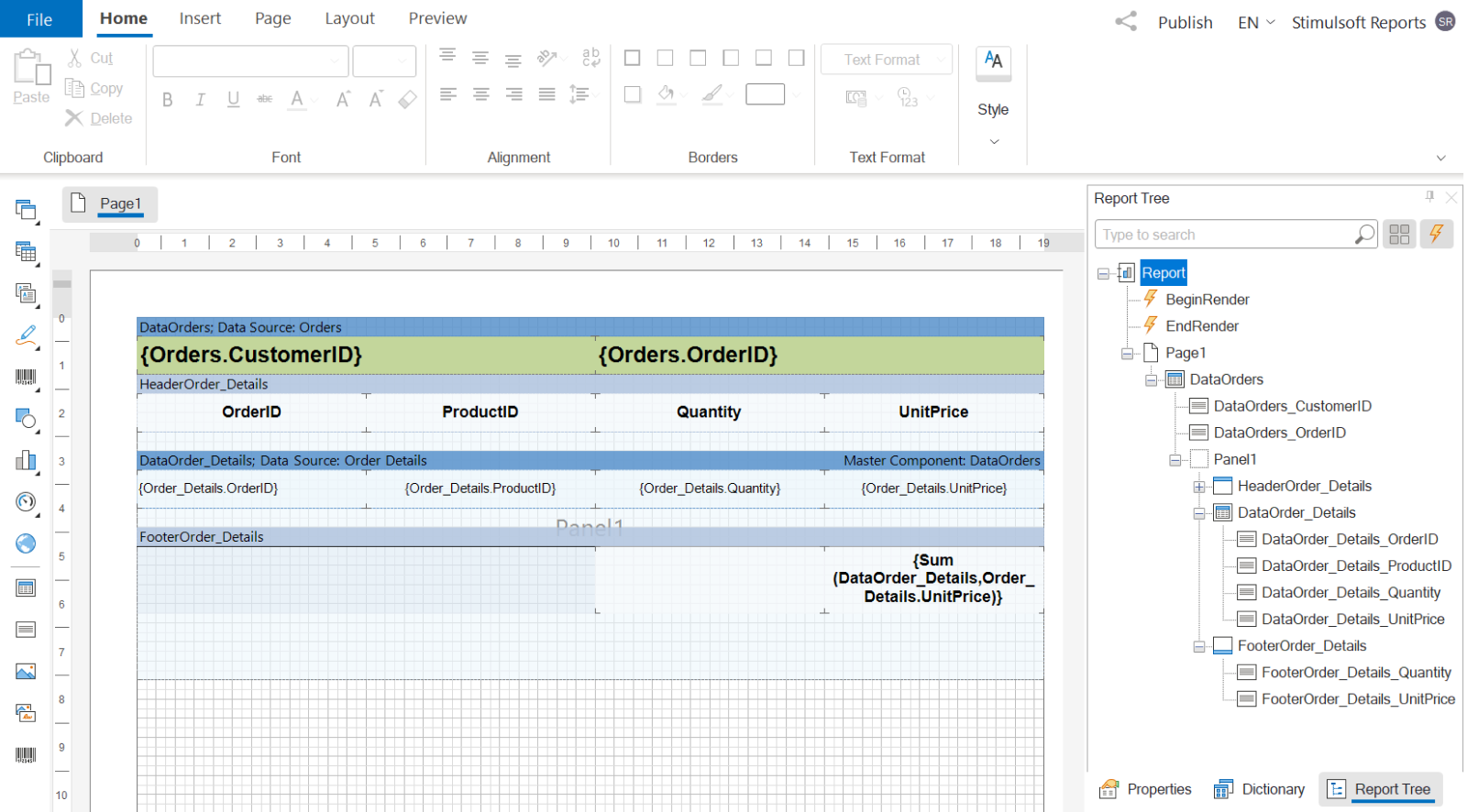This screenshot has height=812, width=1467.
Task: Select the {Orders.CustomerID} text component
Action: click(x=366, y=355)
